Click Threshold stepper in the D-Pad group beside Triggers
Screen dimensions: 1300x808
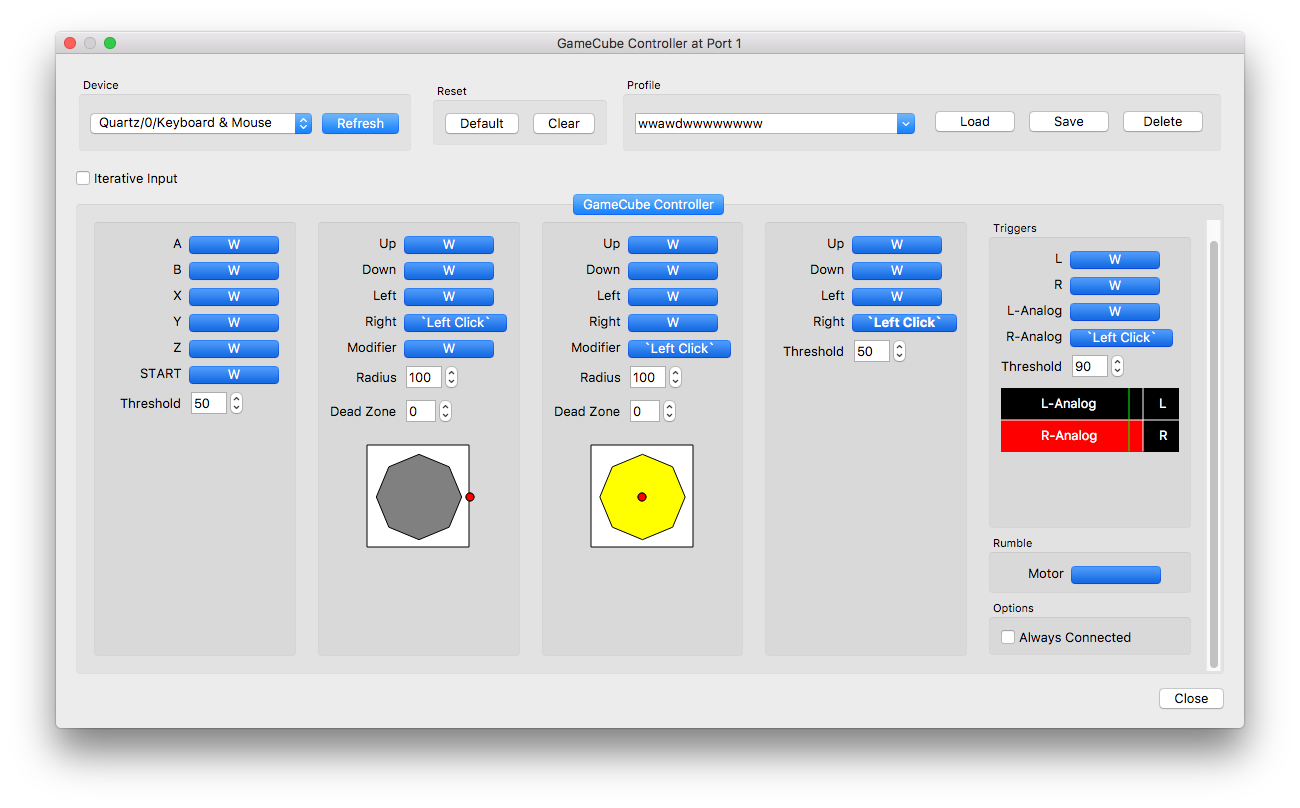click(x=899, y=351)
